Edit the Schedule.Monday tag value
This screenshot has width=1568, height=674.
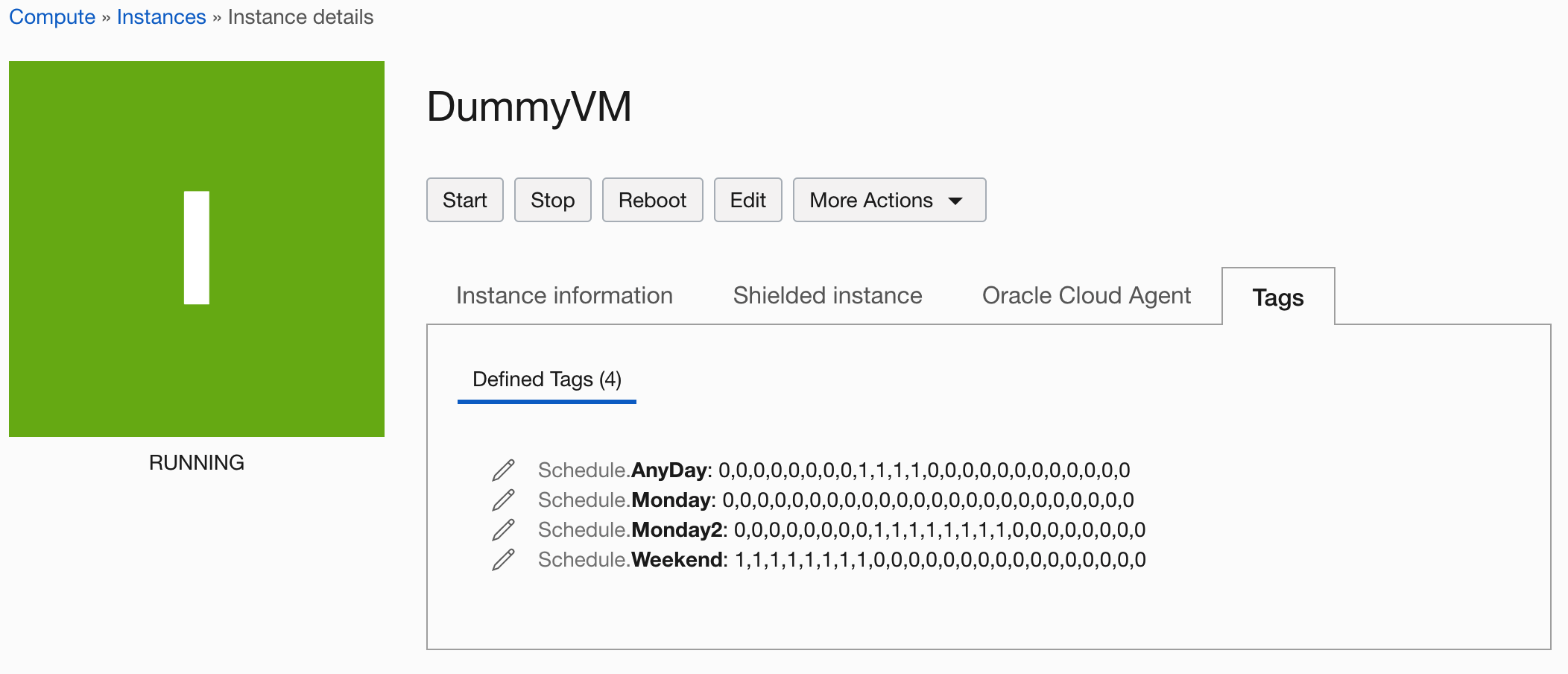[x=505, y=500]
